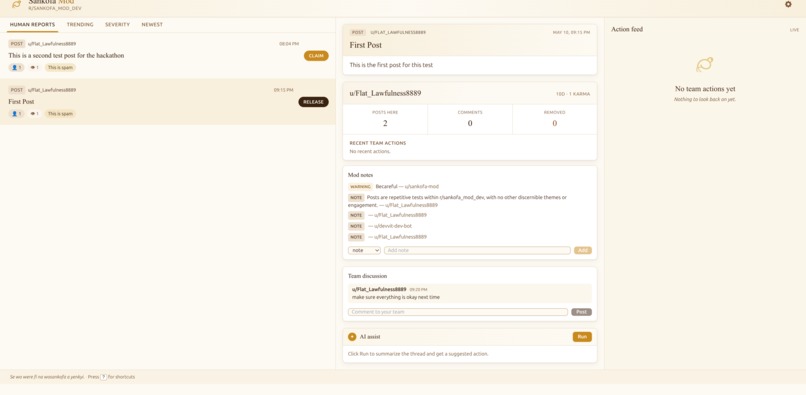The height and width of the screenshot is (395, 806).
Task: Click u/devvit-dev-bot author in Mod notes
Action: point(393,226)
